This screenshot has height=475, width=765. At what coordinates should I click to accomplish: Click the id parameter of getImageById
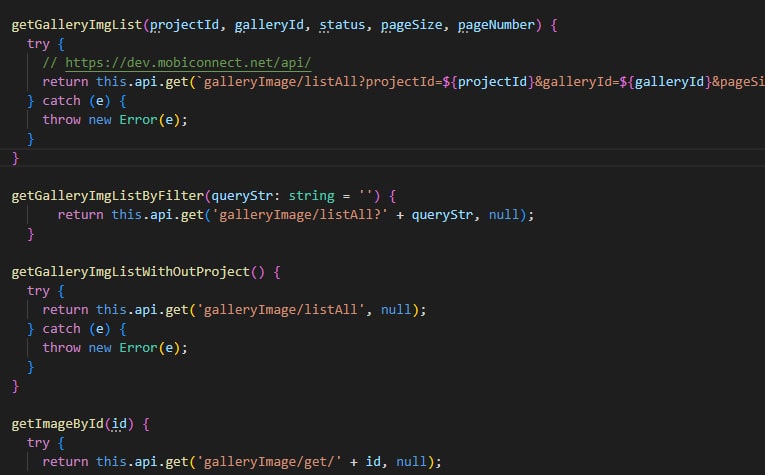(119, 424)
